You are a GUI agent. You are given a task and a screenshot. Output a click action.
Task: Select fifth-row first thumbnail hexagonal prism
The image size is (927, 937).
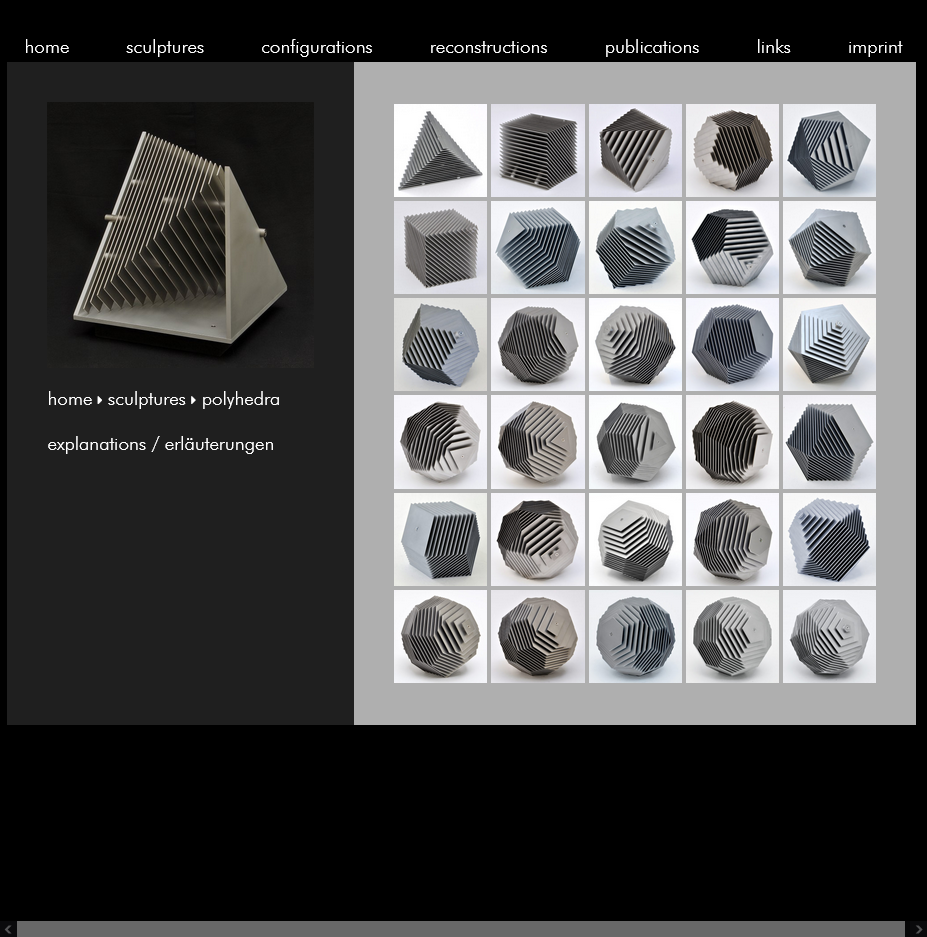point(440,540)
